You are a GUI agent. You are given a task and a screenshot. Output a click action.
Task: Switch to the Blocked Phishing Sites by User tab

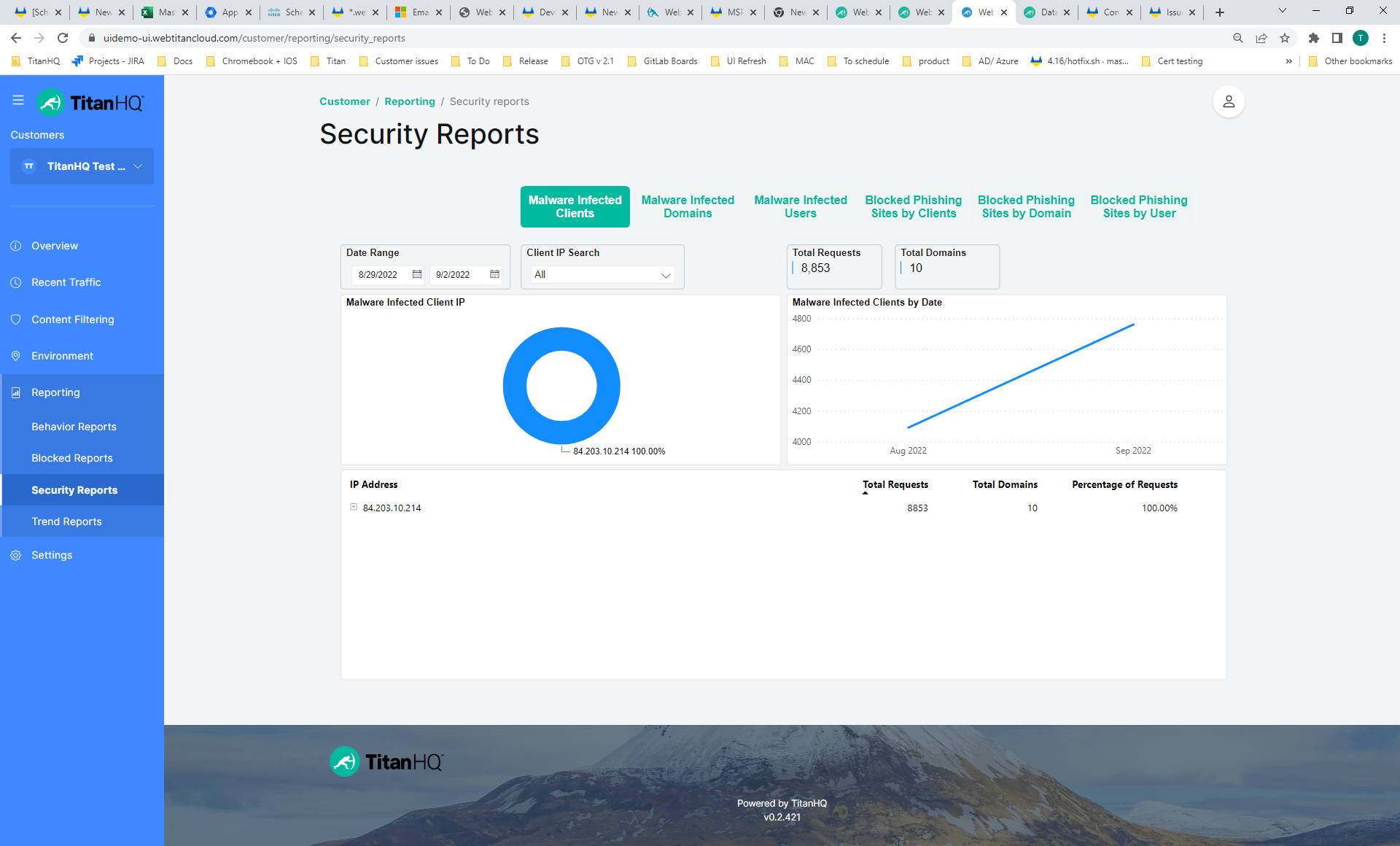coord(1138,206)
